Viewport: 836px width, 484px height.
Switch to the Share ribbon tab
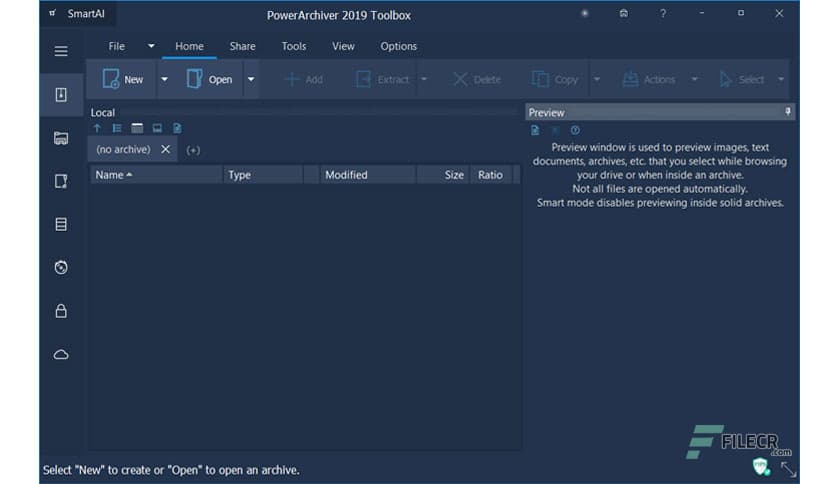243,46
